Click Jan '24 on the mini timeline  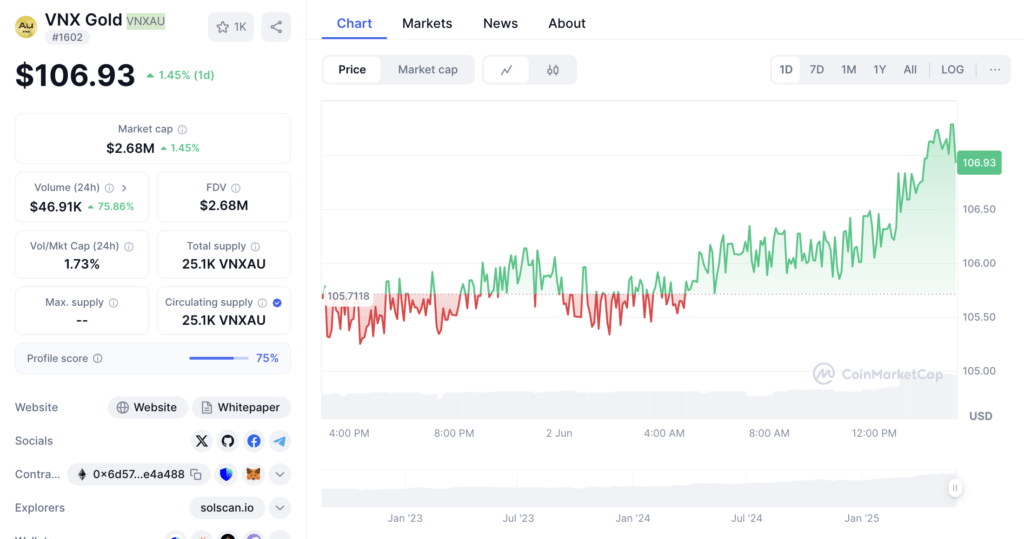[x=633, y=518]
